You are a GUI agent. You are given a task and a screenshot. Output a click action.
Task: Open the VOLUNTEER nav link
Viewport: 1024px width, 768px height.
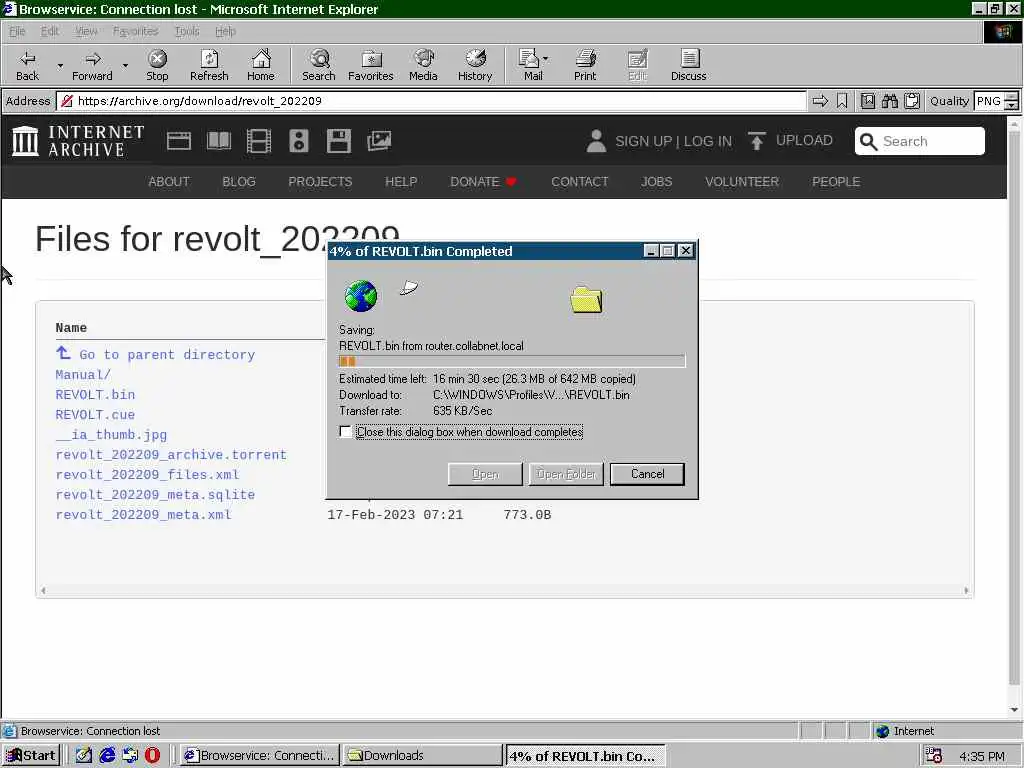pyautogui.click(x=742, y=182)
